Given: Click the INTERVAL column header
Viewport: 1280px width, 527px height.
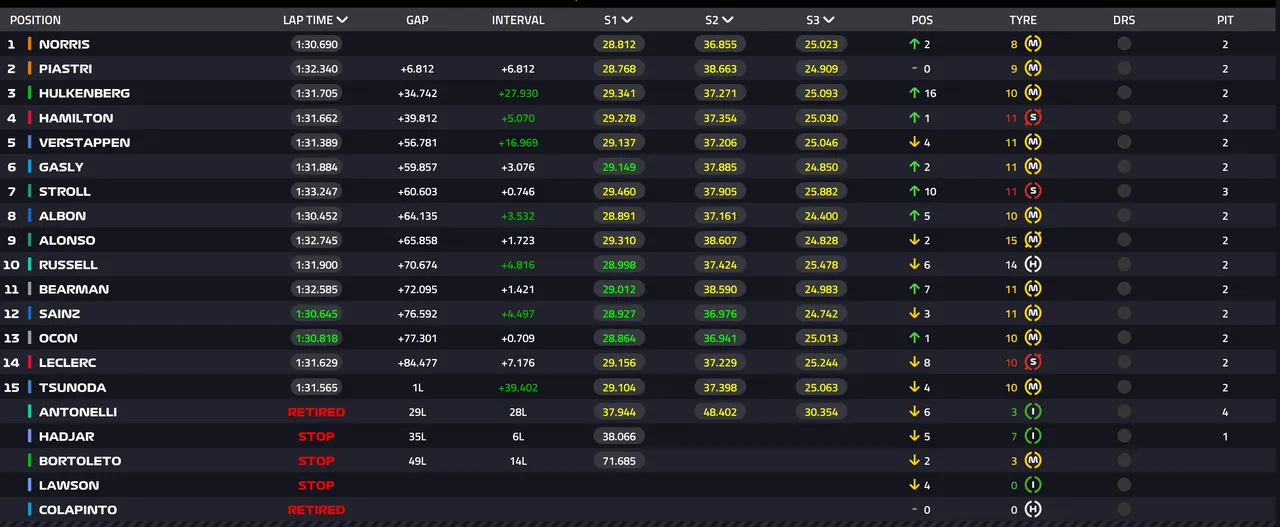Looking at the screenshot, I should 518,20.
